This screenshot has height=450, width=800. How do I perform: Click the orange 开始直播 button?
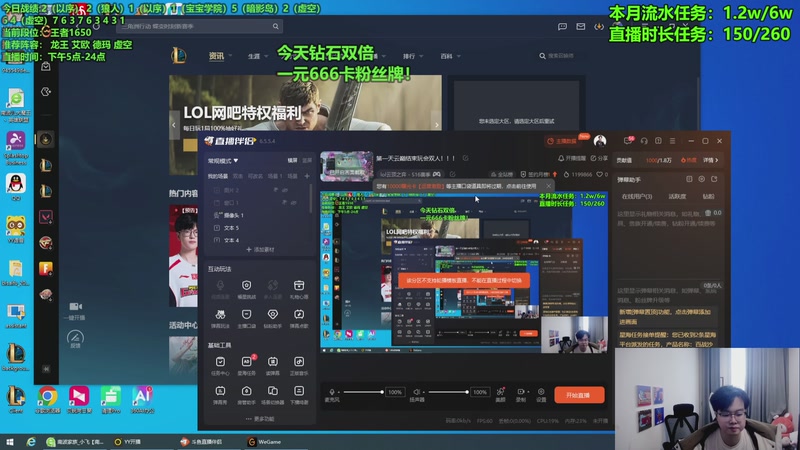point(579,394)
